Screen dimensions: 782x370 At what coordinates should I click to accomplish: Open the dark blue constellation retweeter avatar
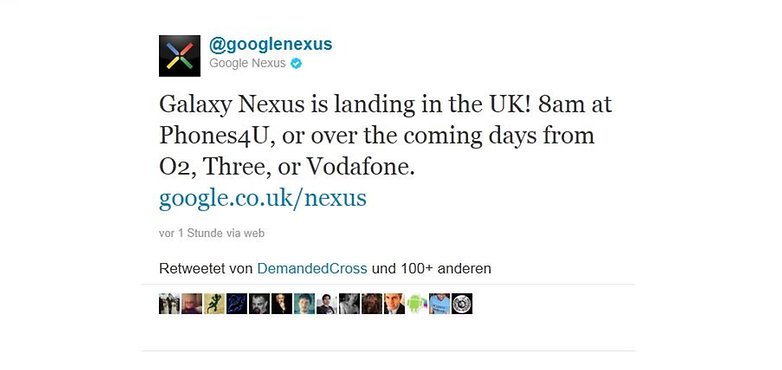coord(236,304)
